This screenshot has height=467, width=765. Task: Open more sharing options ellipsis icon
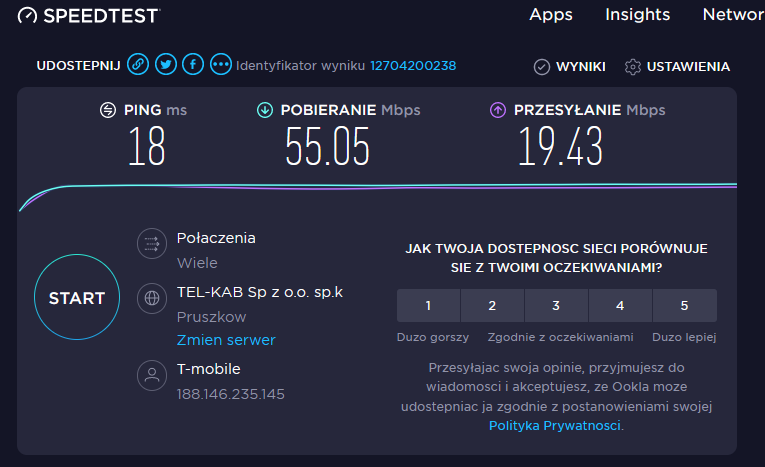[221, 64]
